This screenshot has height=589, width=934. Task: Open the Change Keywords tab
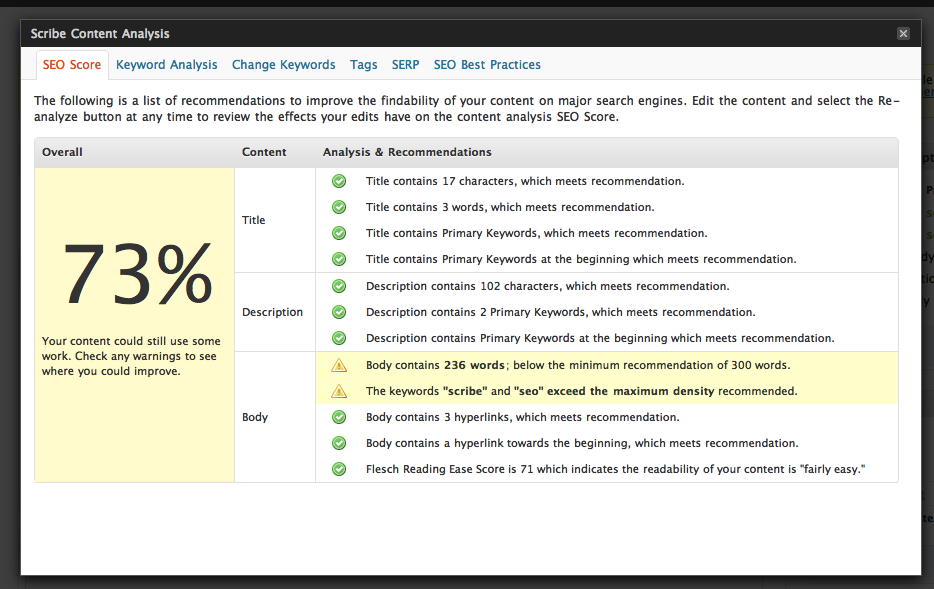284,65
